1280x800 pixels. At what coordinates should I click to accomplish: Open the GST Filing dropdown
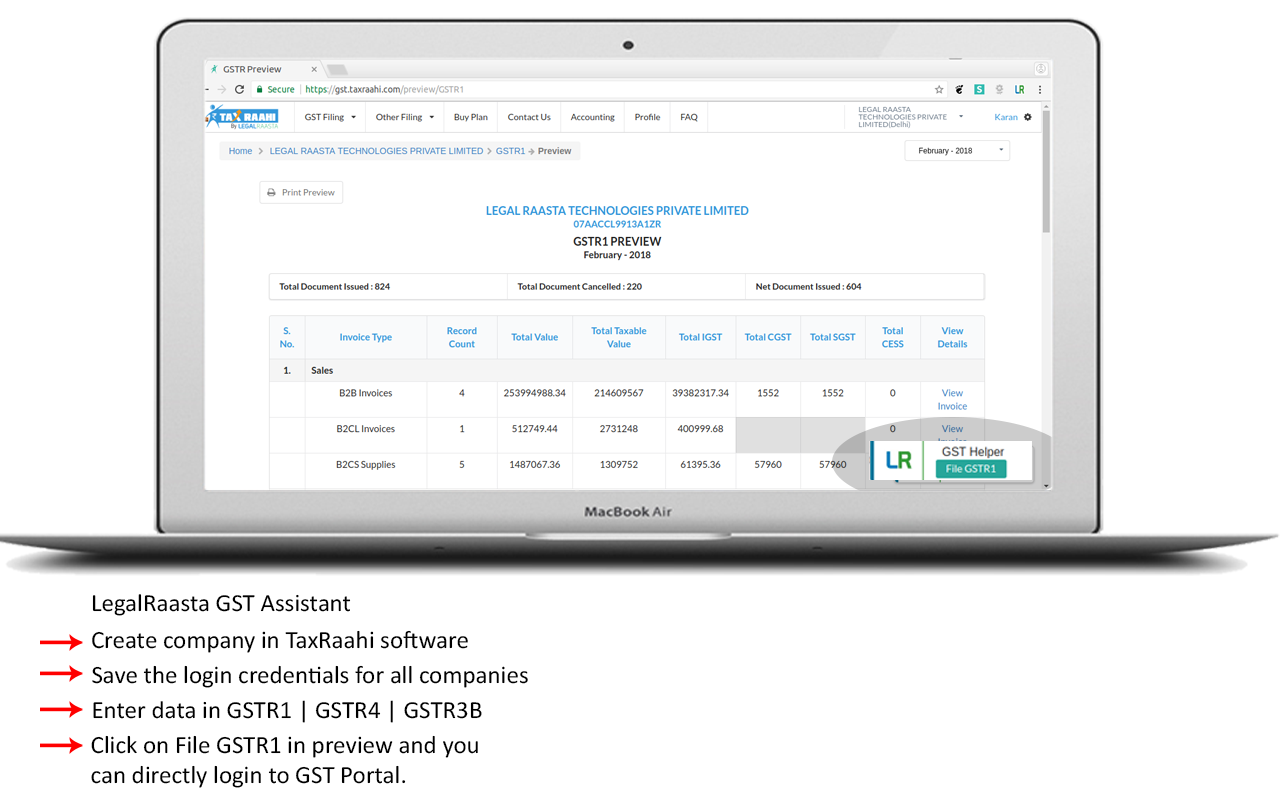coord(329,116)
